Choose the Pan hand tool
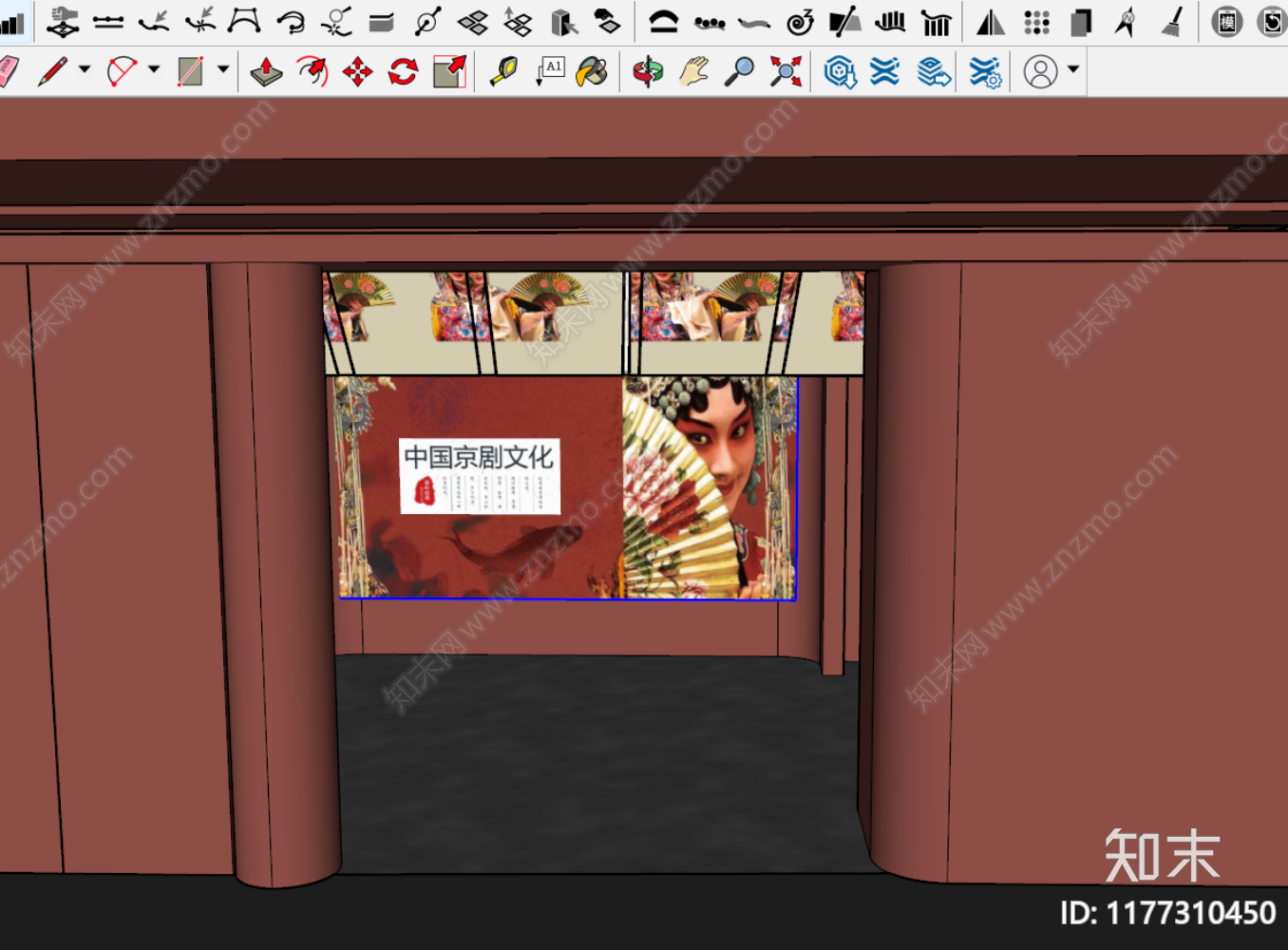1288x950 pixels. click(693, 71)
